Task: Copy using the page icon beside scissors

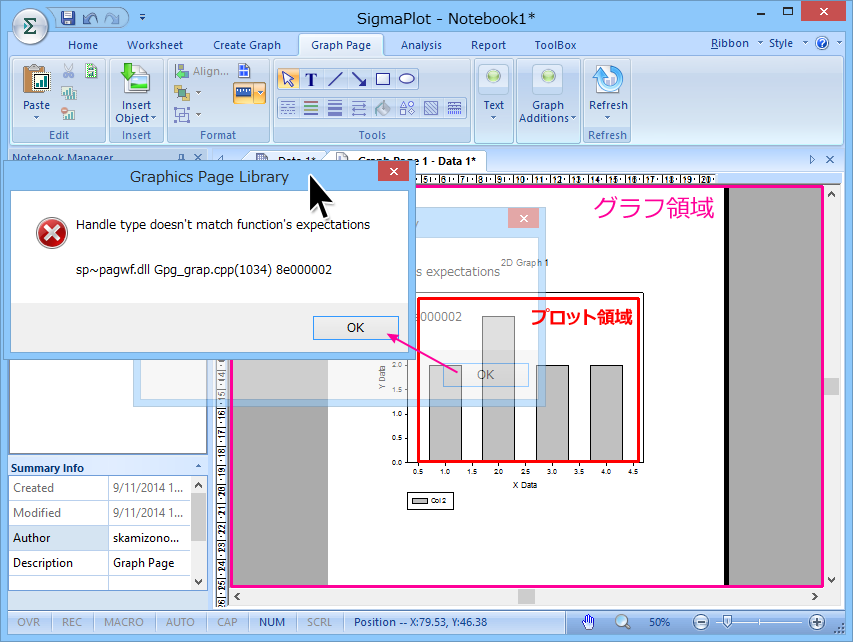Action: (91, 71)
